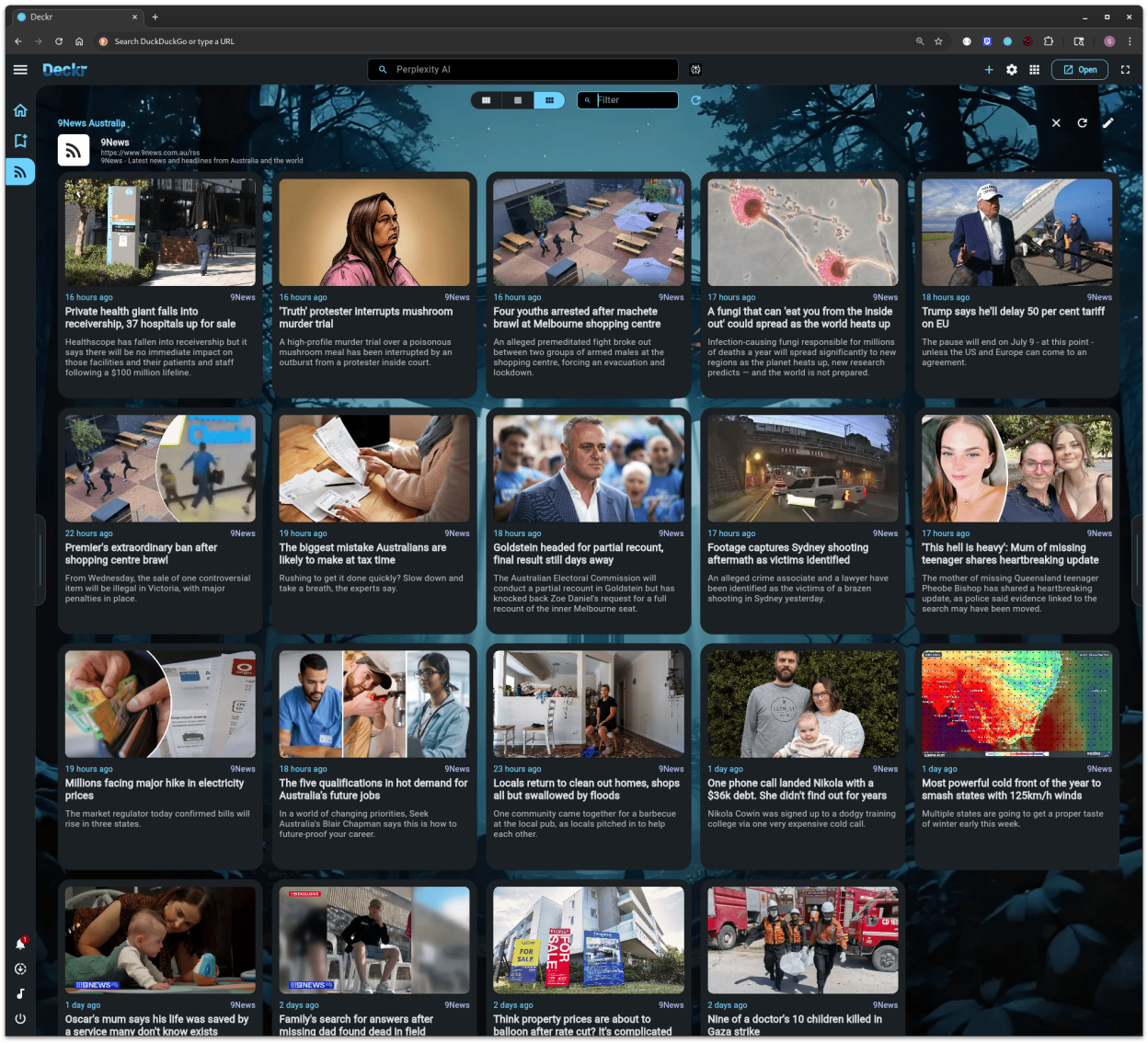
Task: Click the '9News Australia' feed title
Action: click(x=91, y=123)
